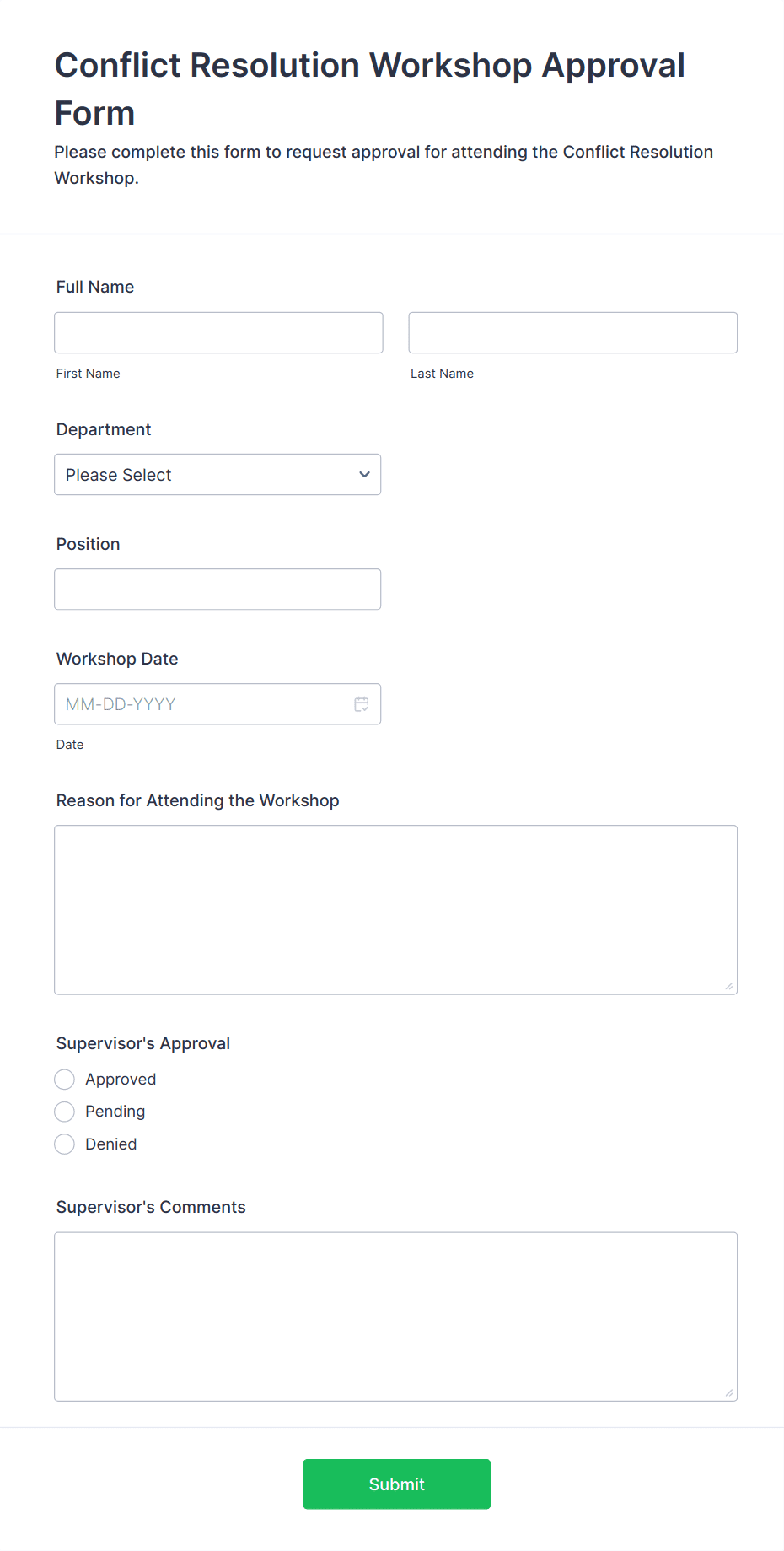Click the Position text field
Screen dimensions: 784x1551
tap(217, 590)
